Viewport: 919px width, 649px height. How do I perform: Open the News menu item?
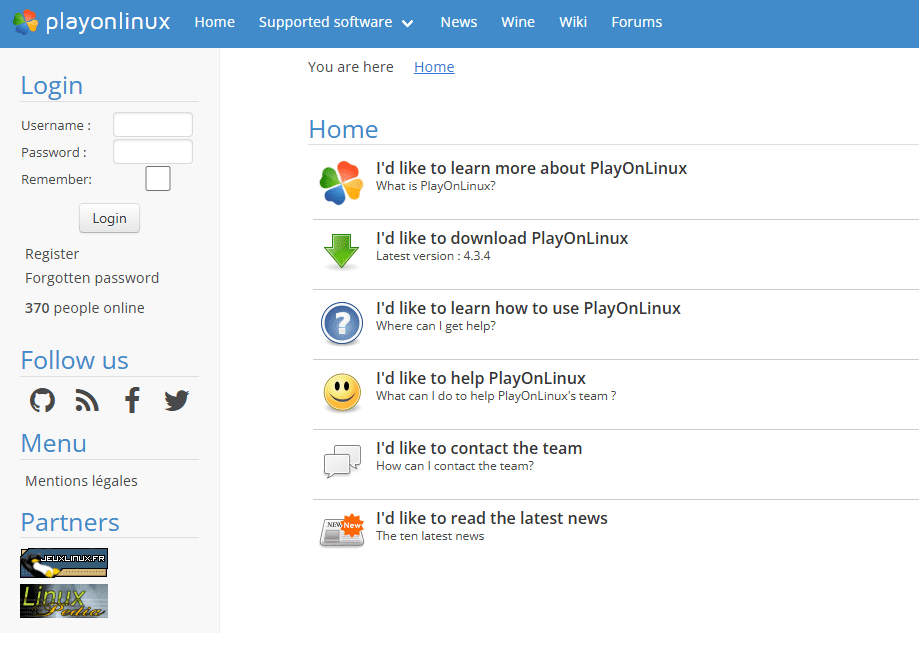(x=458, y=21)
